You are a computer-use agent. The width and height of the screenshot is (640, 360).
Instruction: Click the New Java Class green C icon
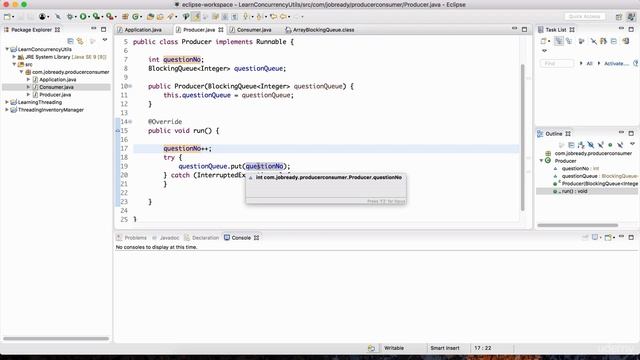(x=136, y=17)
